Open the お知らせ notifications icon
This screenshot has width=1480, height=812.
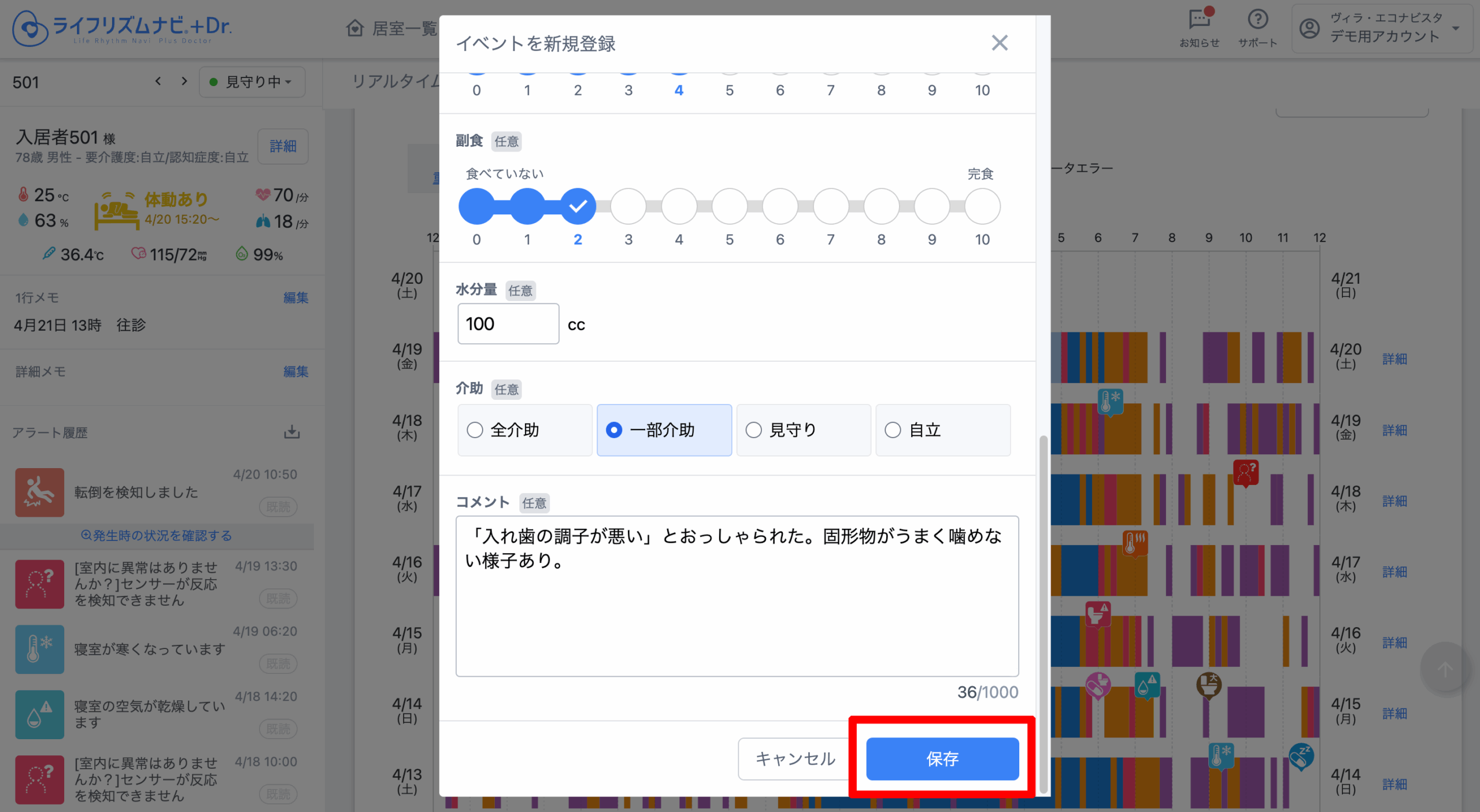[1200, 27]
